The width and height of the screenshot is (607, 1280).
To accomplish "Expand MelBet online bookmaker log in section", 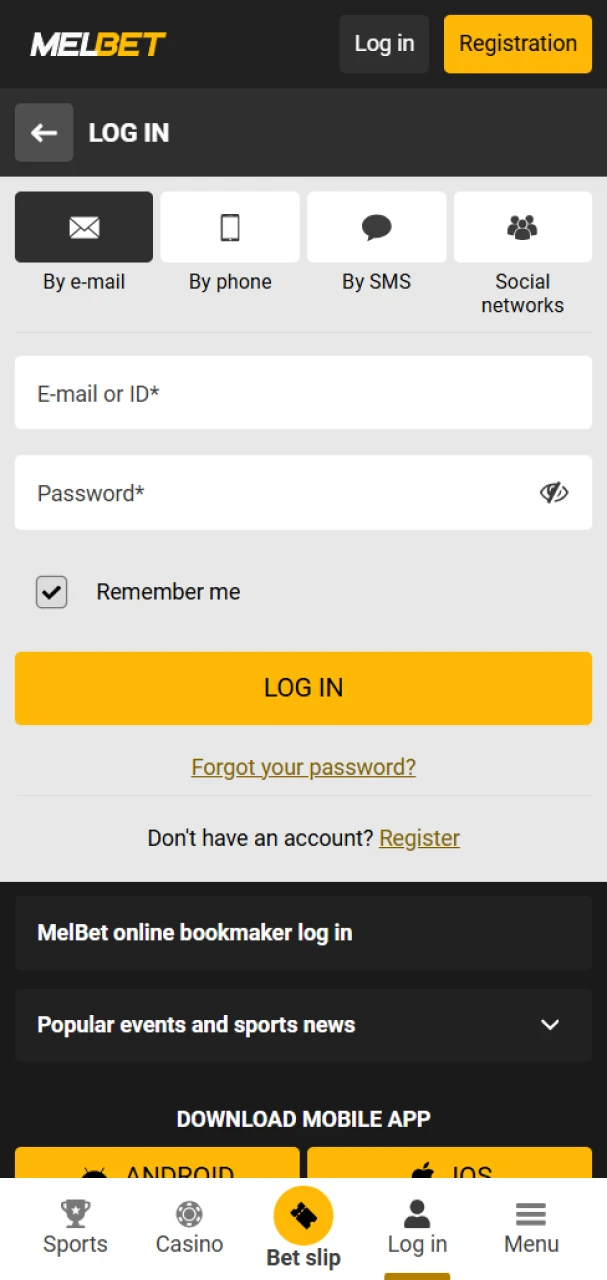I will click(303, 932).
